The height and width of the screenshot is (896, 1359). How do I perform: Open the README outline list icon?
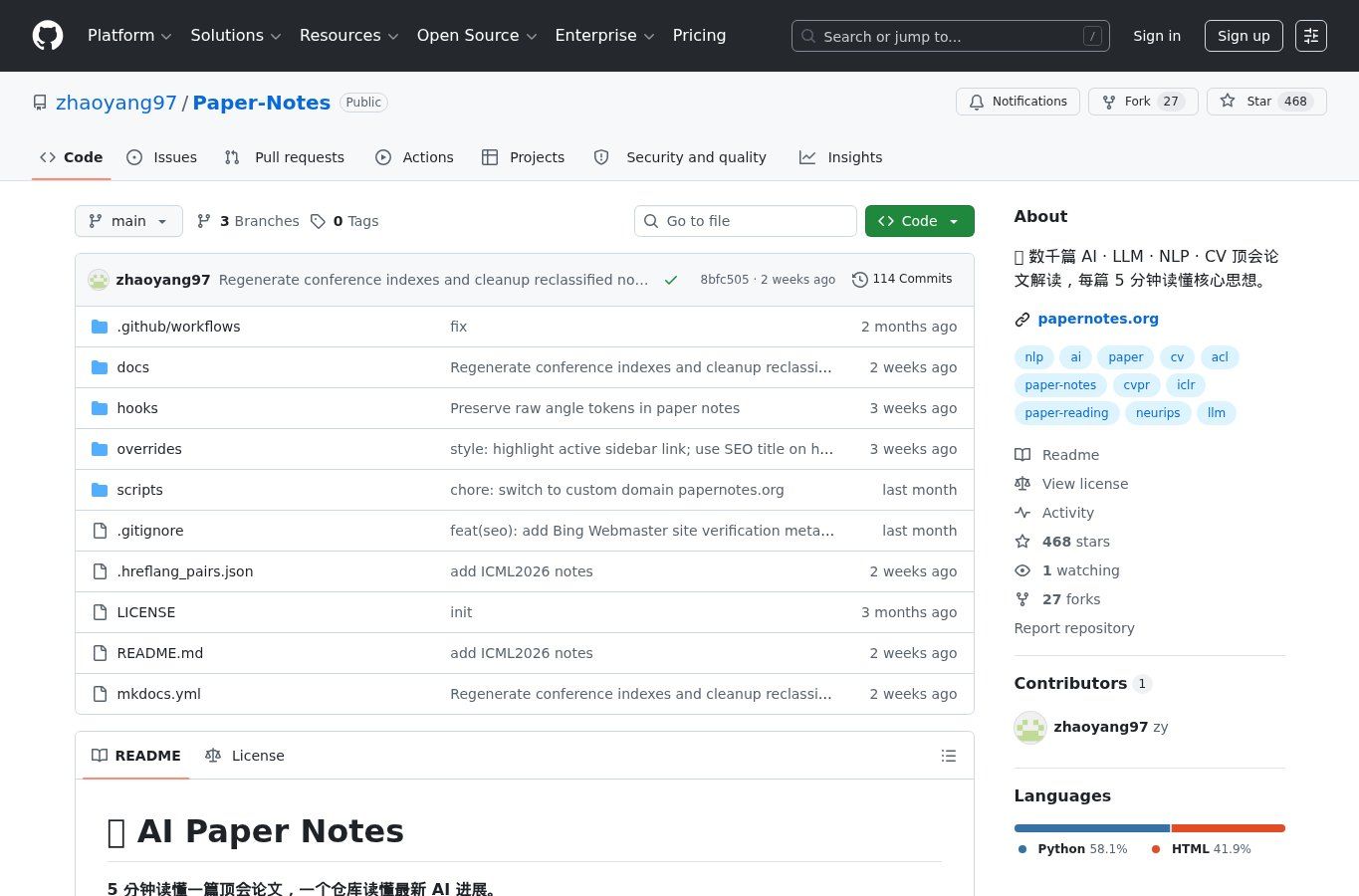point(949,756)
